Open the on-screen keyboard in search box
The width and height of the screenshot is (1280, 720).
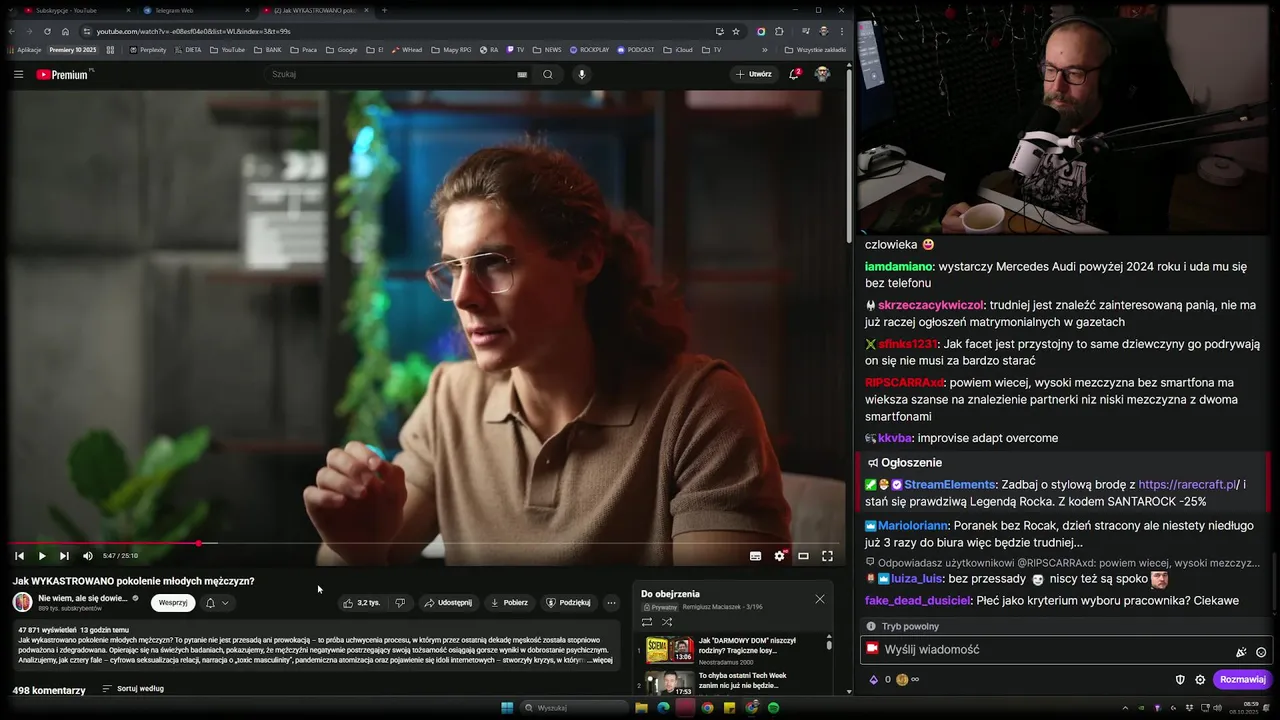(x=522, y=74)
